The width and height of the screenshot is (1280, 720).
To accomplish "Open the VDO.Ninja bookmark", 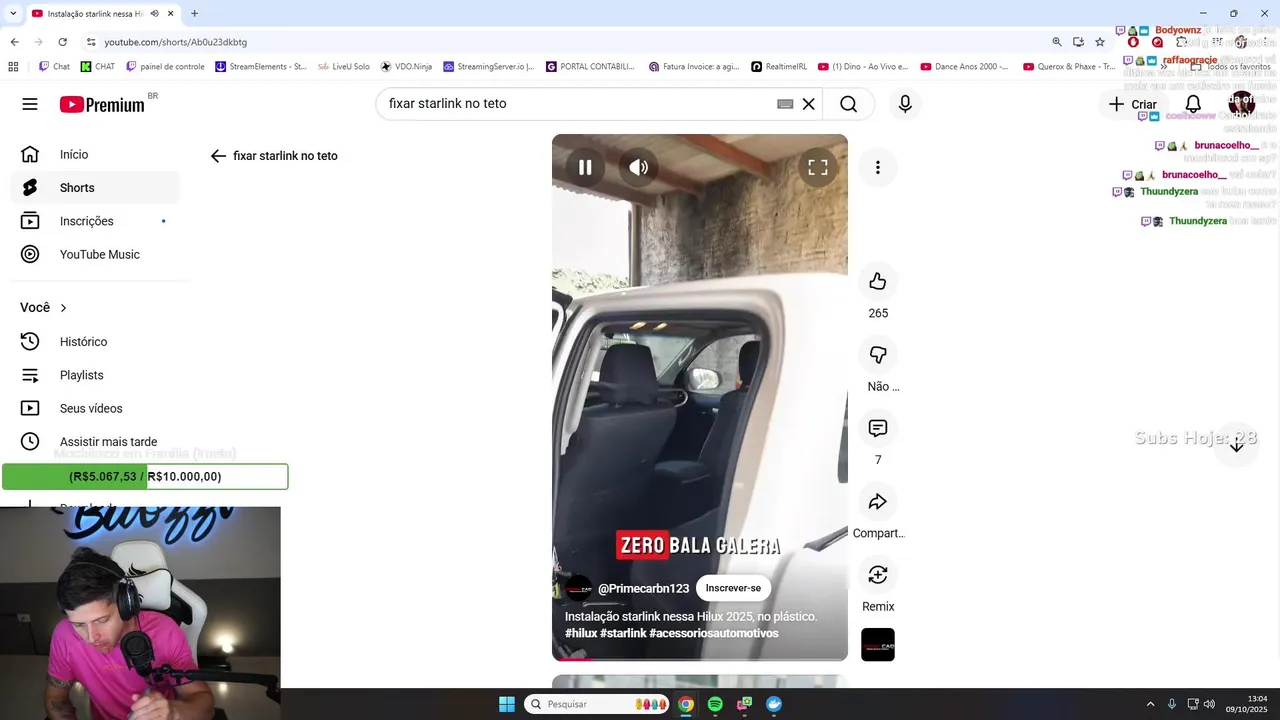I will [x=406, y=67].
